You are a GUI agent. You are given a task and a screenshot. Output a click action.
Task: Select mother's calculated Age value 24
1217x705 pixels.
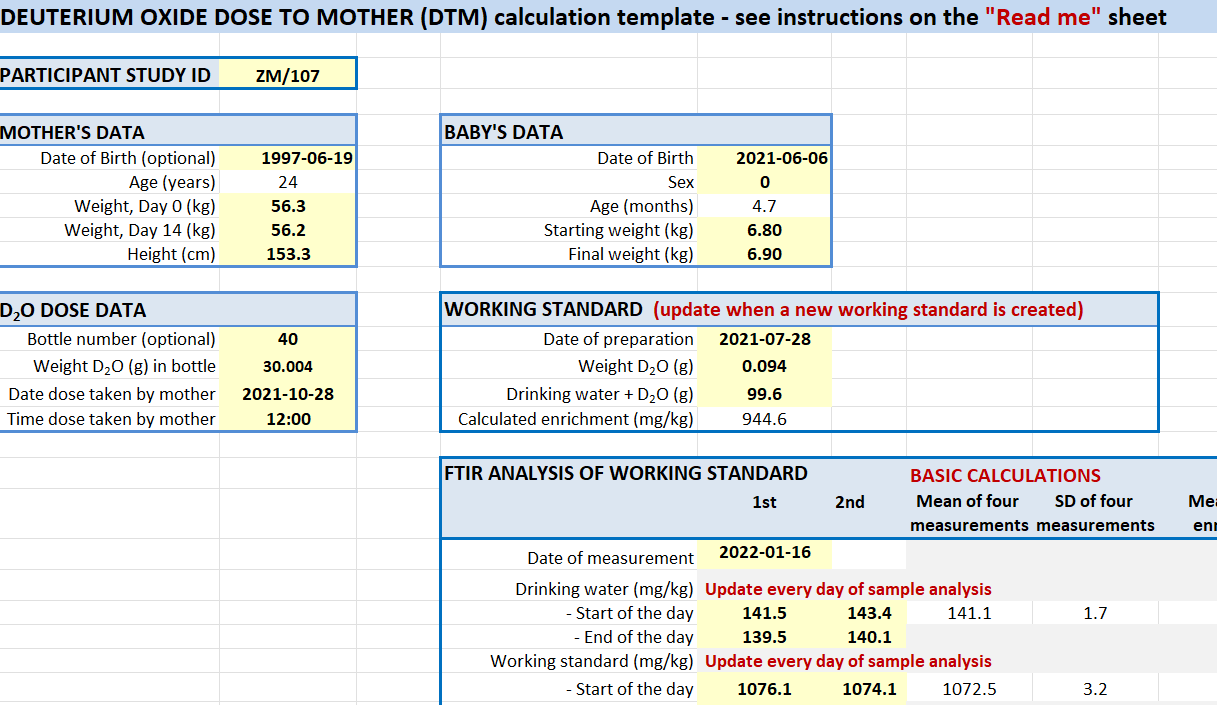287,182
